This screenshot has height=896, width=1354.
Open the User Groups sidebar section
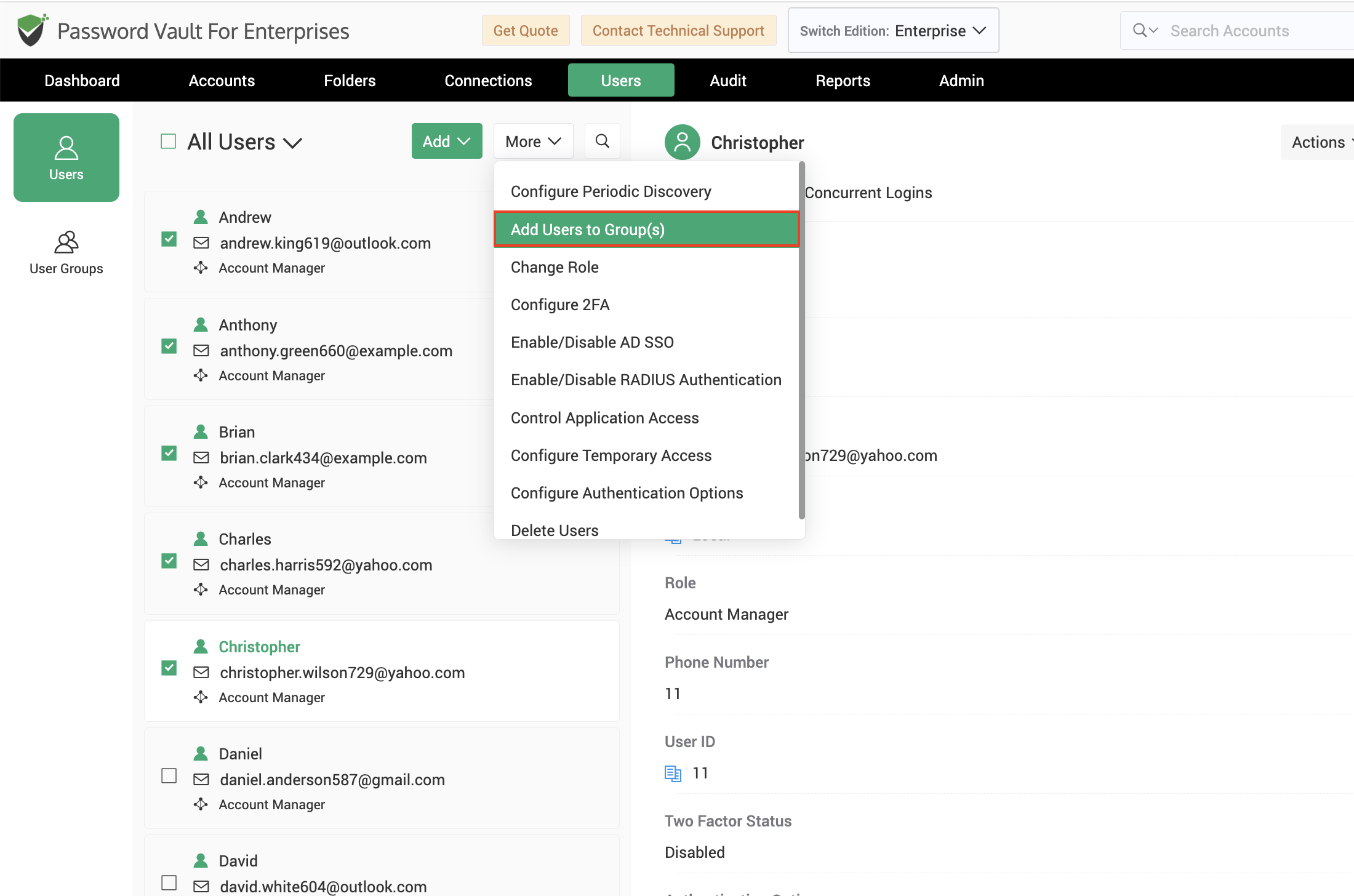66,253
